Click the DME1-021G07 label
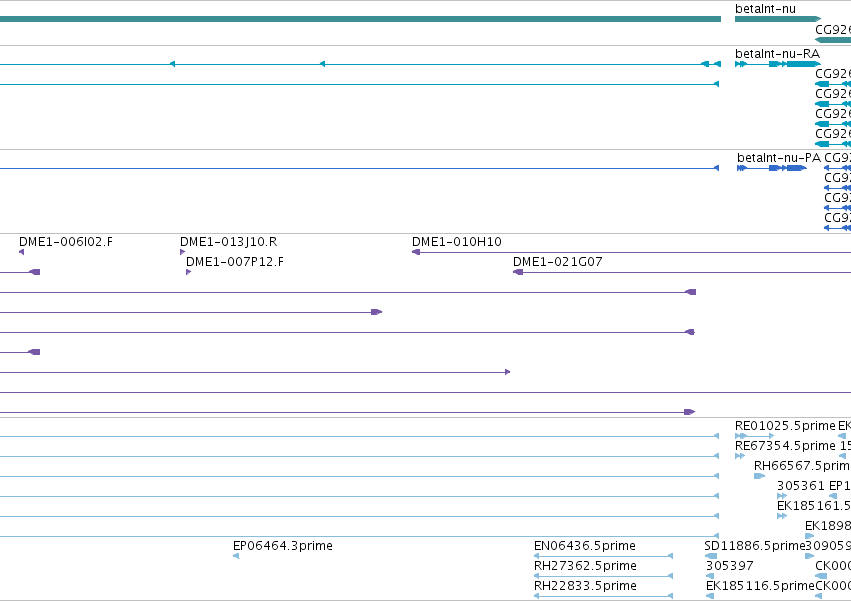The height and width of the screenshot is (601, 851). 557,262
